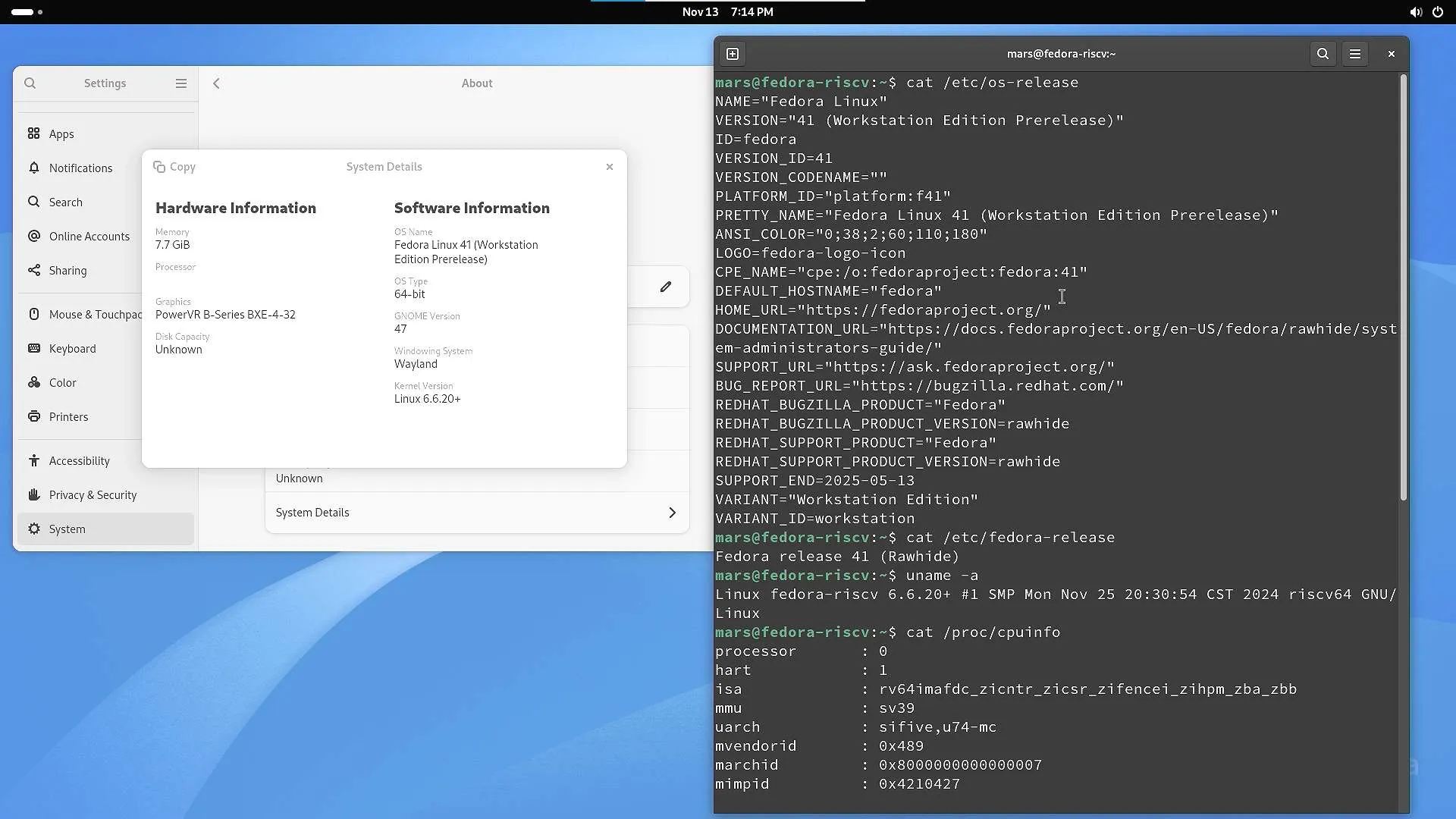This screenshot has height=819, width=1456.
Task: Open the Settings hamburger menu
Action: coord(180,83)
